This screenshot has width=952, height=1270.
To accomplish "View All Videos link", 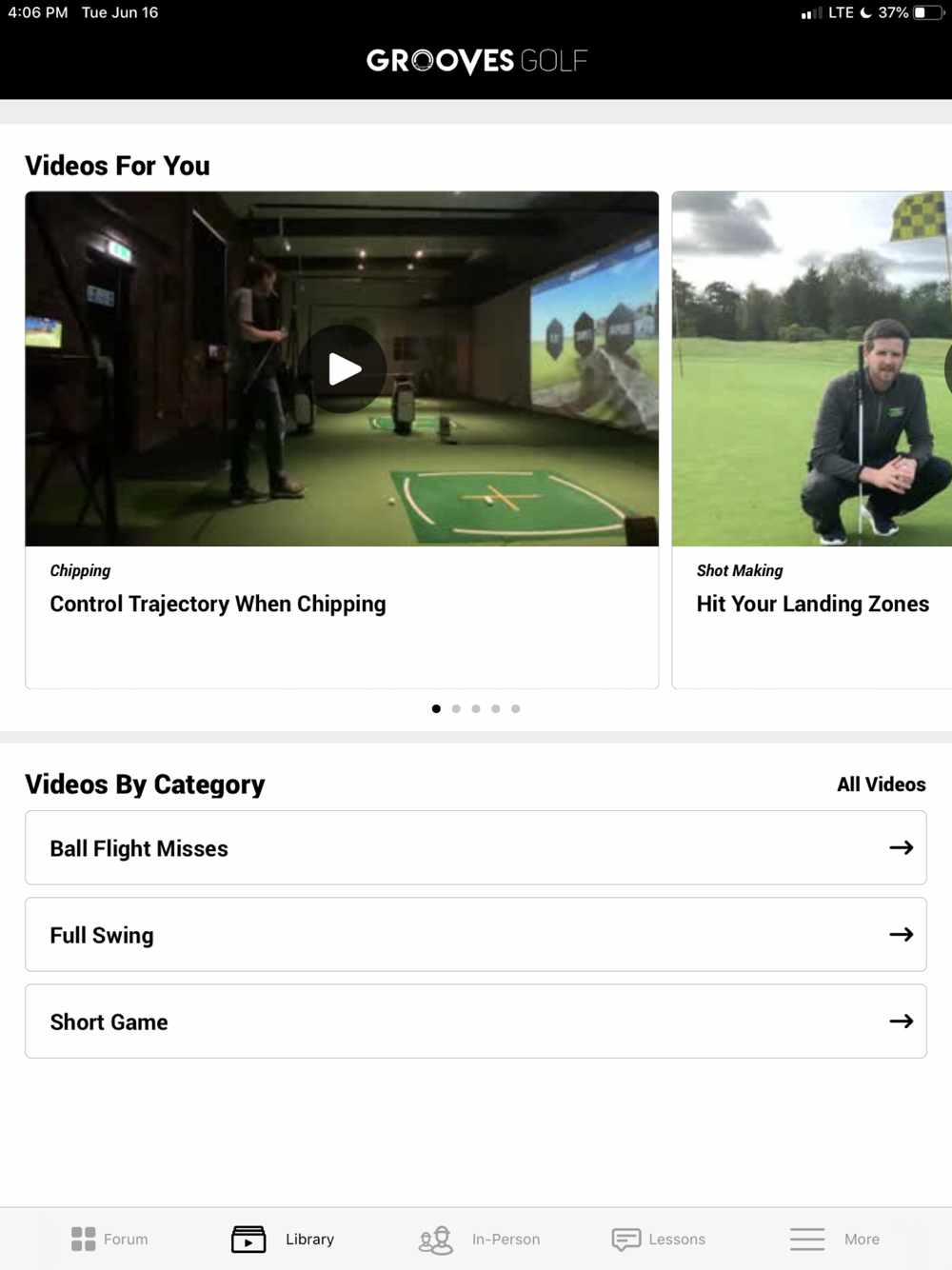I will 882,784.
